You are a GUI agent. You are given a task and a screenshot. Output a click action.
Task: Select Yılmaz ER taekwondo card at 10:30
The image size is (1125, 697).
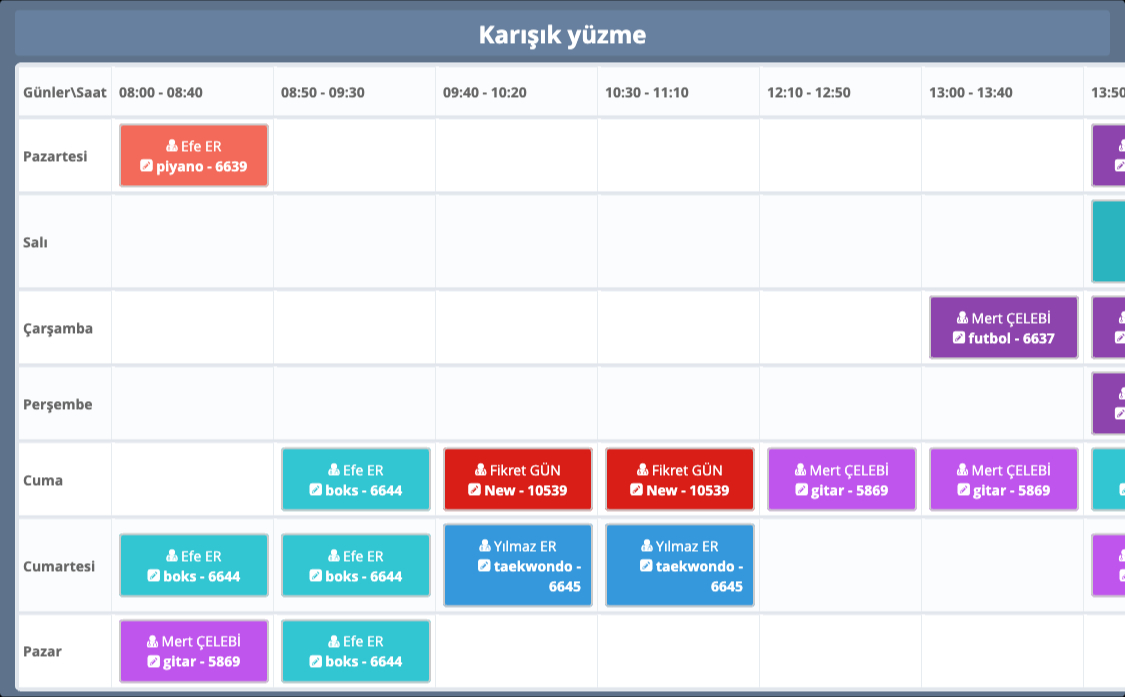pos(680,566)
